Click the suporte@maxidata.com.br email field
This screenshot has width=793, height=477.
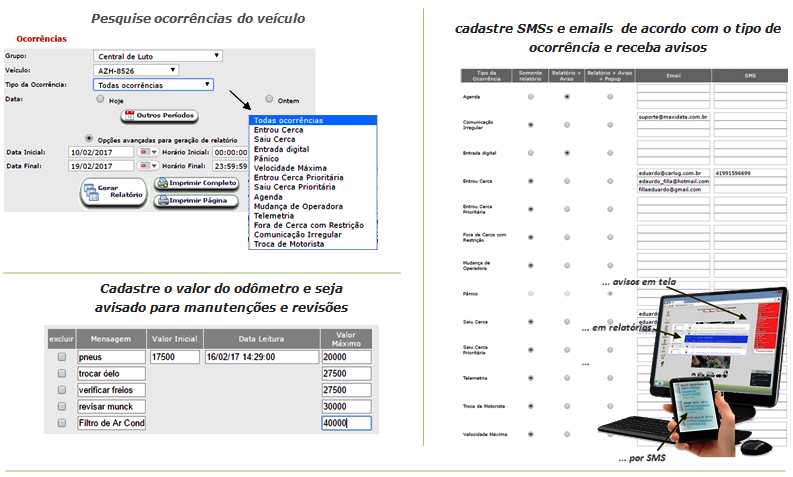click(x=673, y=116)
